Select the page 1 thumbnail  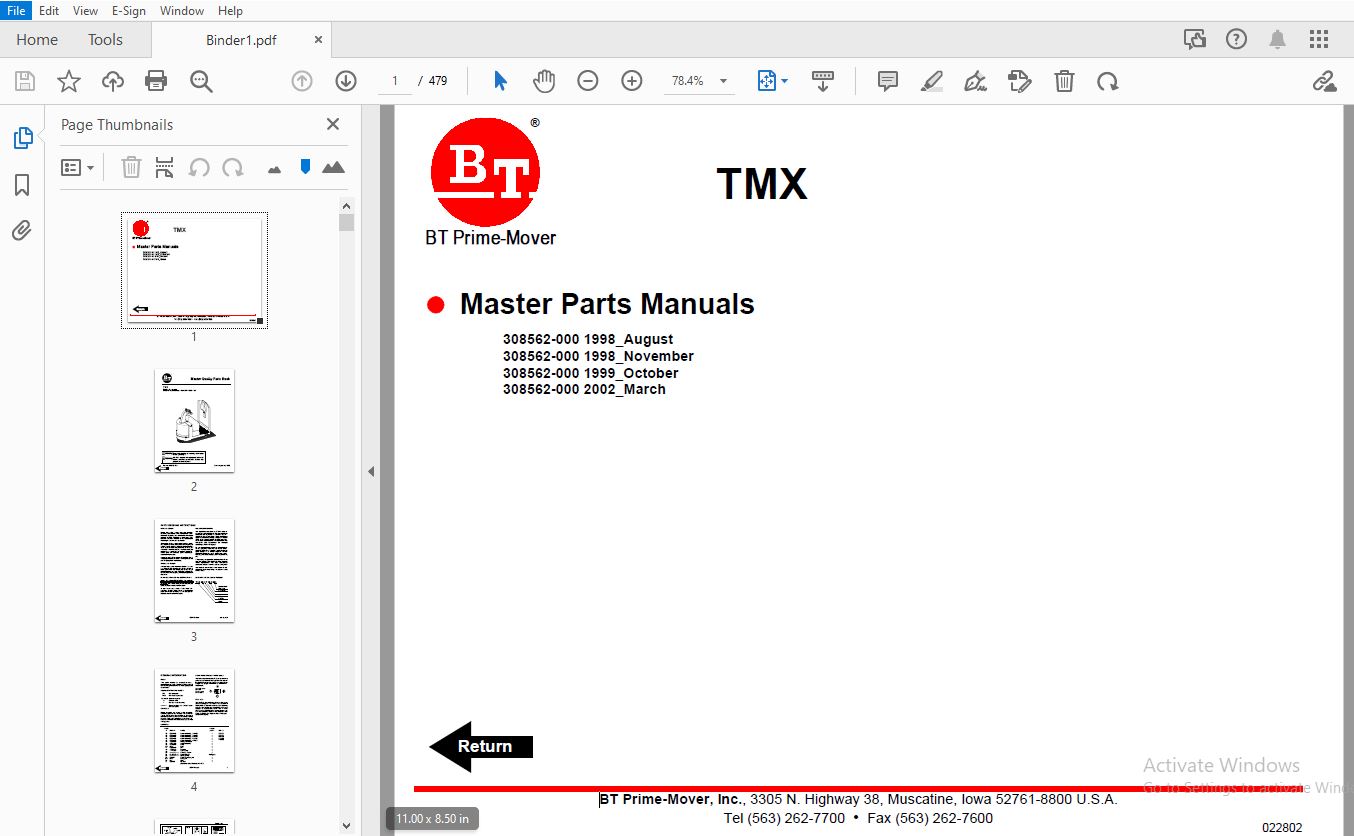tap(194, 270)
